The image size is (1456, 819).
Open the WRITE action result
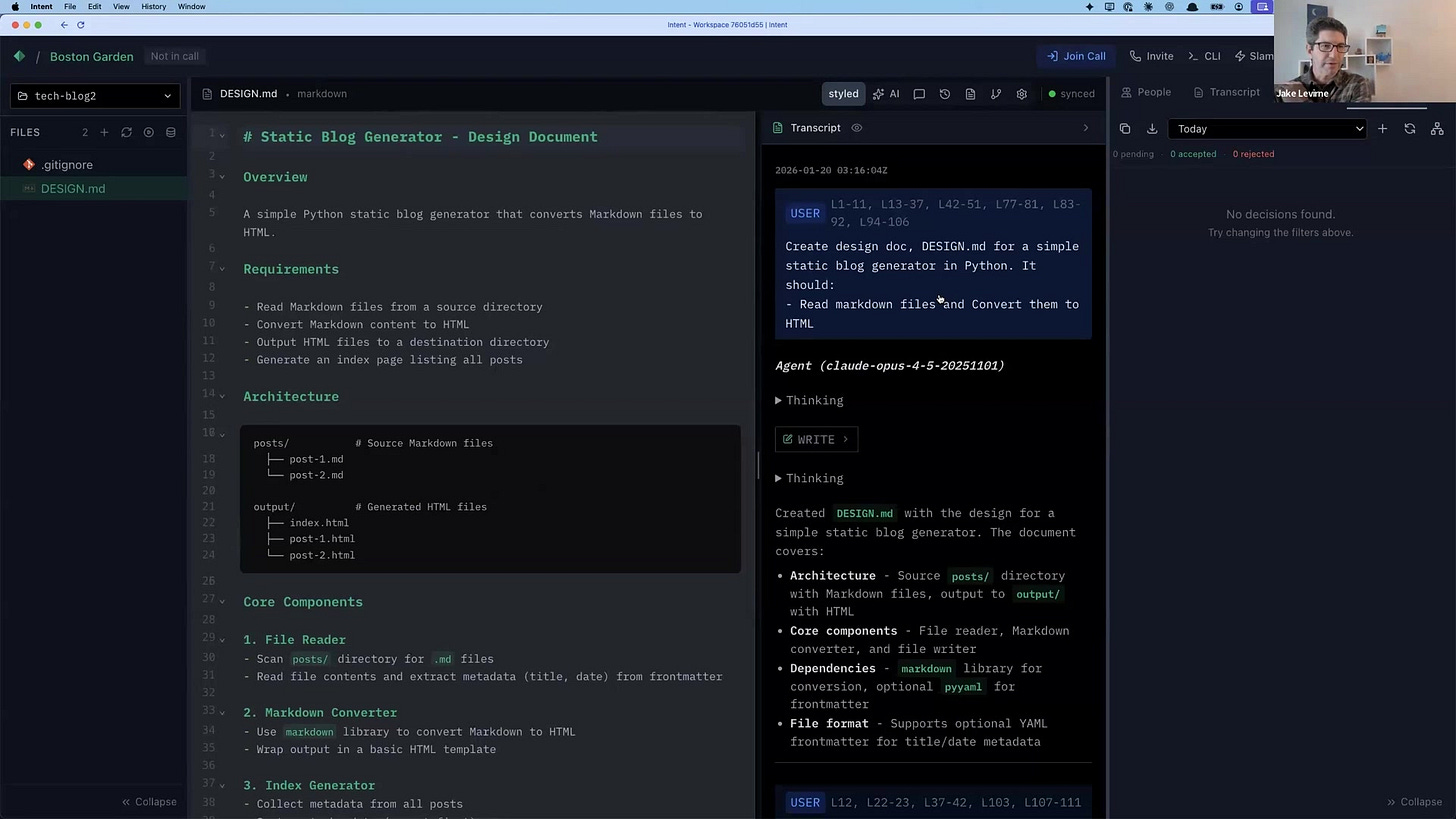point(816,439)
